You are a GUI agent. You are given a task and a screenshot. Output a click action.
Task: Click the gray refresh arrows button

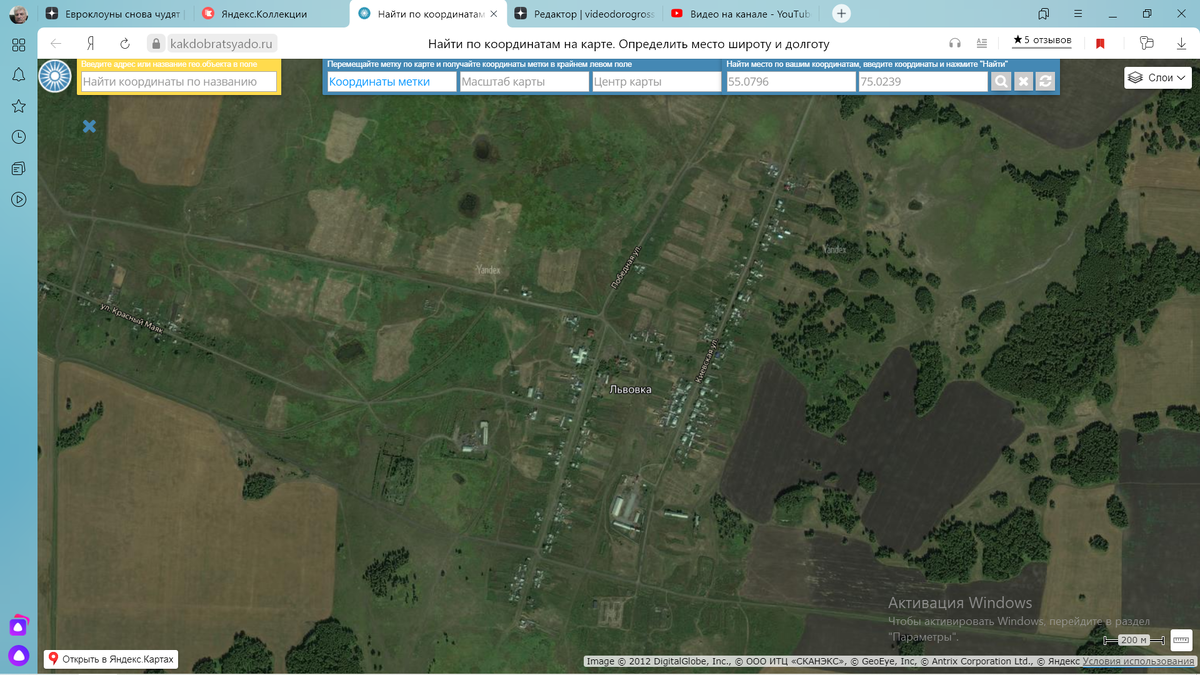pyautogui.click(x=1045, y=82)
